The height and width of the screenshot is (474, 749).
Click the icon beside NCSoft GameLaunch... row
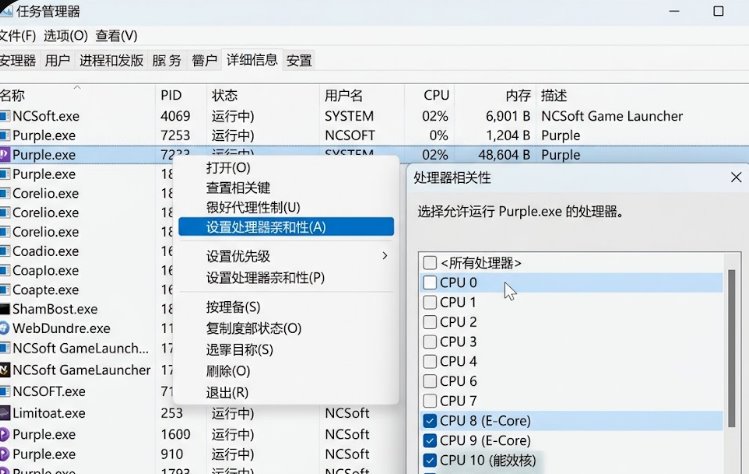(5, 348)
